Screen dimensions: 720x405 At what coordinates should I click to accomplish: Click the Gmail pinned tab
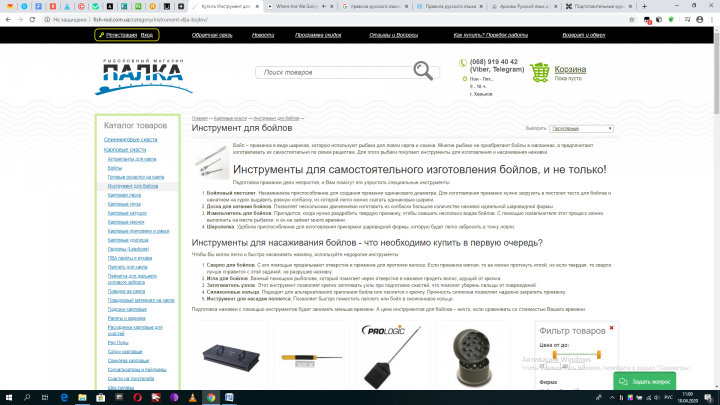(x=10, y=6)
